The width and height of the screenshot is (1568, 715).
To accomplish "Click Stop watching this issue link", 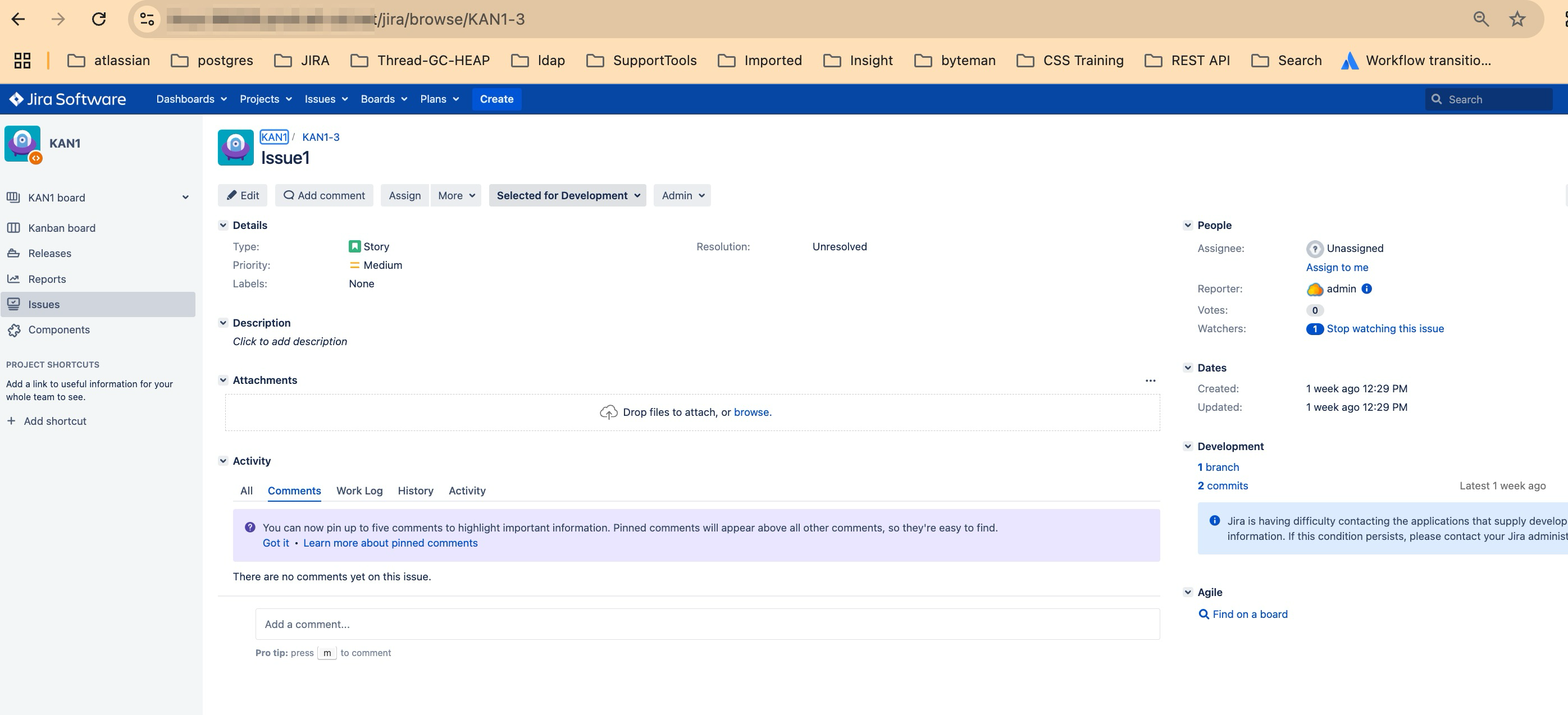I will [x=1385, y=328].
